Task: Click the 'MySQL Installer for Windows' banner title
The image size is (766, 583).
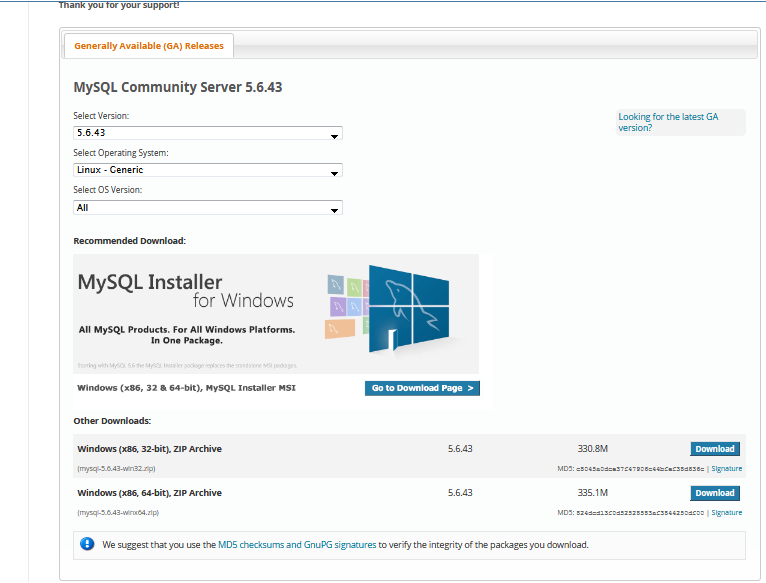Action: pos(185,291)
